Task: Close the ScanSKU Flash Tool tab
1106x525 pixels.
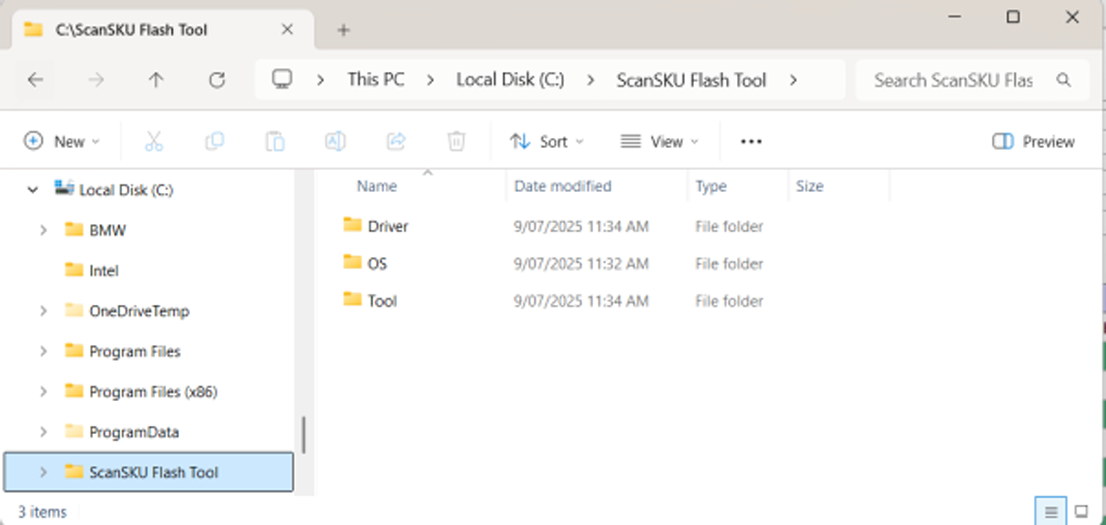Action: (x=287, y=30)
